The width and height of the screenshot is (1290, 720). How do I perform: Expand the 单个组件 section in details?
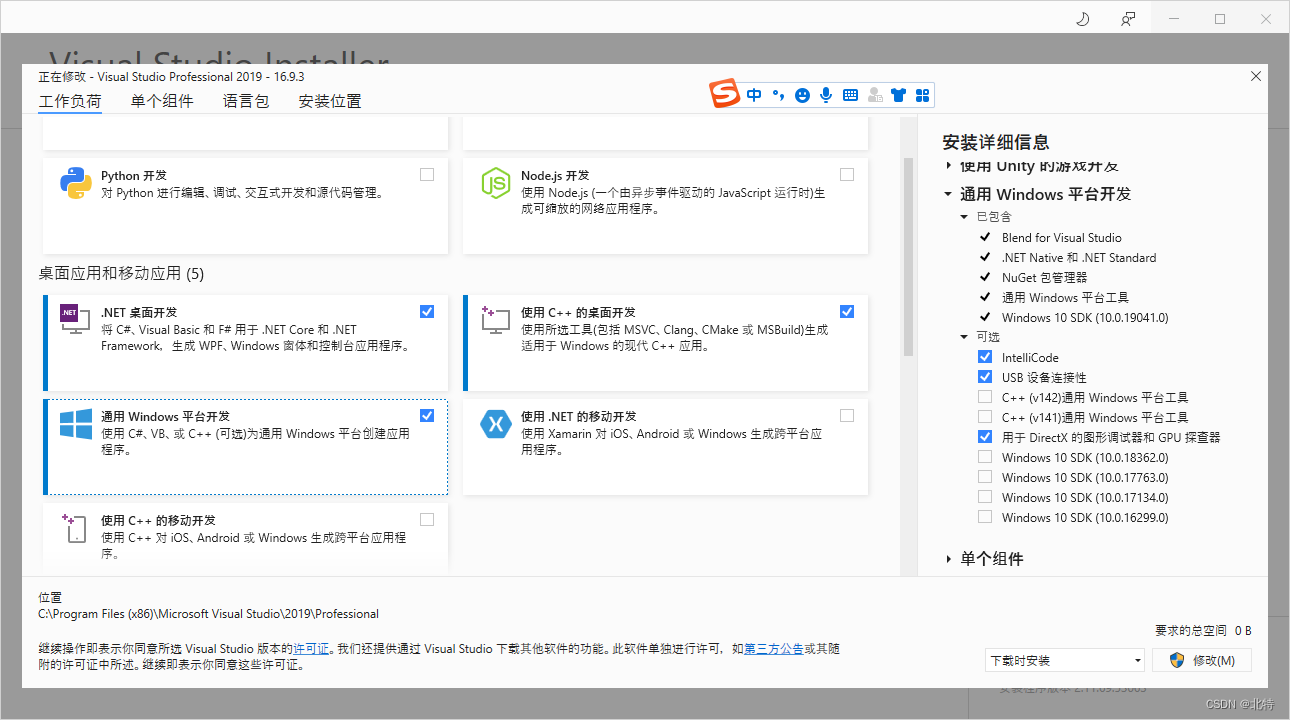pos(948,559)
